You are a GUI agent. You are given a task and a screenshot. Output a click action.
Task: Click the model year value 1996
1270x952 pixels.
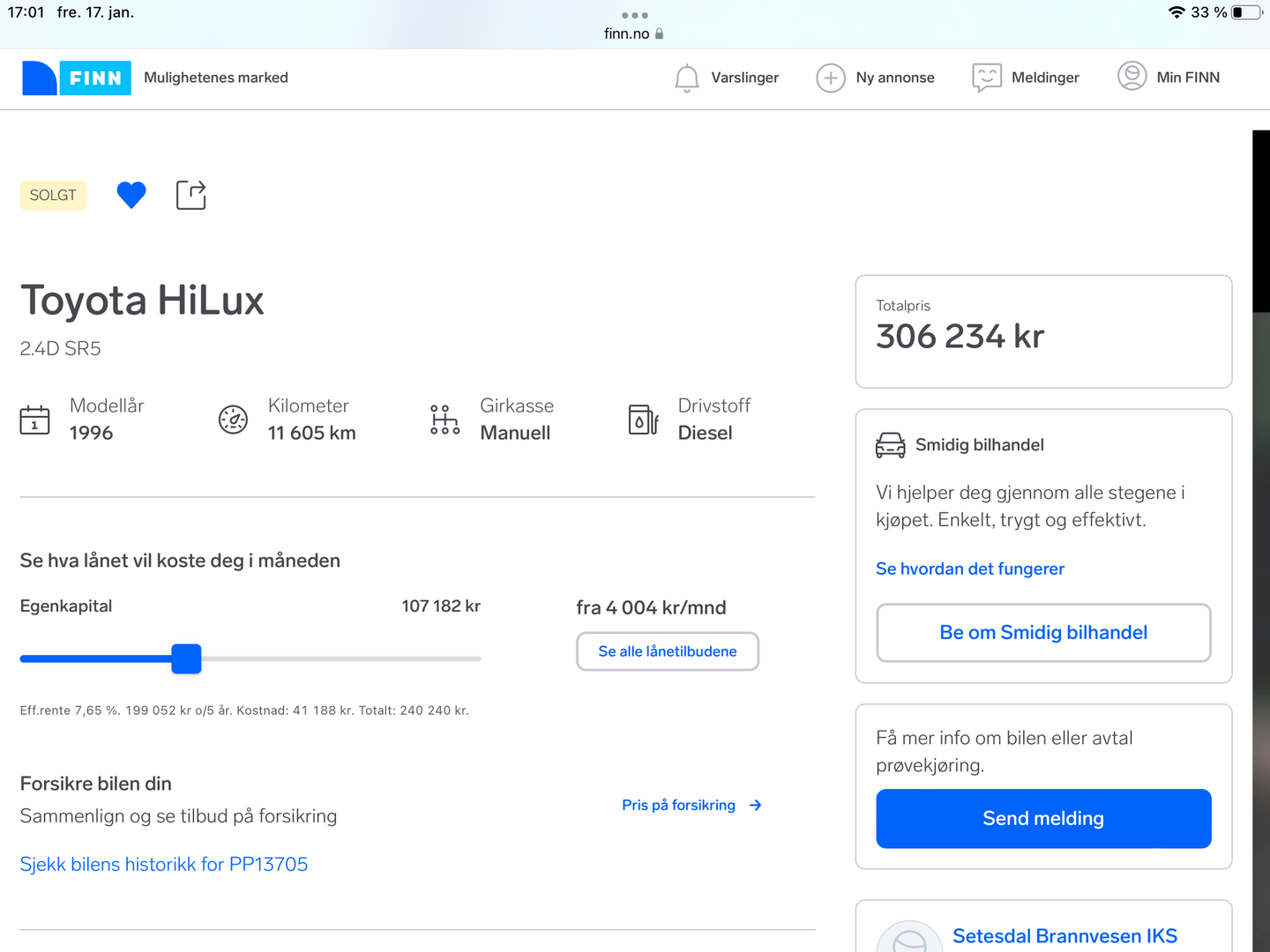[91, 433]
